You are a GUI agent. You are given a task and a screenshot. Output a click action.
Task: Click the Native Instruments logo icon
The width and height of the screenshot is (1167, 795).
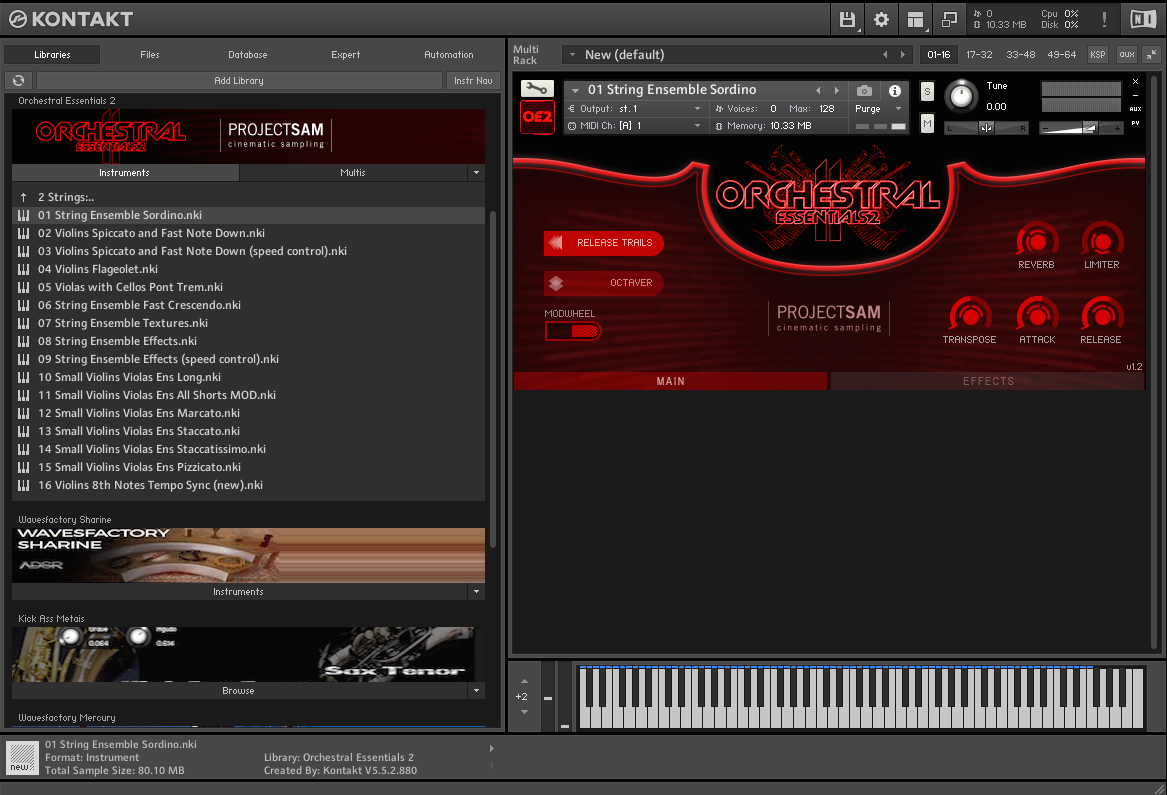[x=1142, y=19]
